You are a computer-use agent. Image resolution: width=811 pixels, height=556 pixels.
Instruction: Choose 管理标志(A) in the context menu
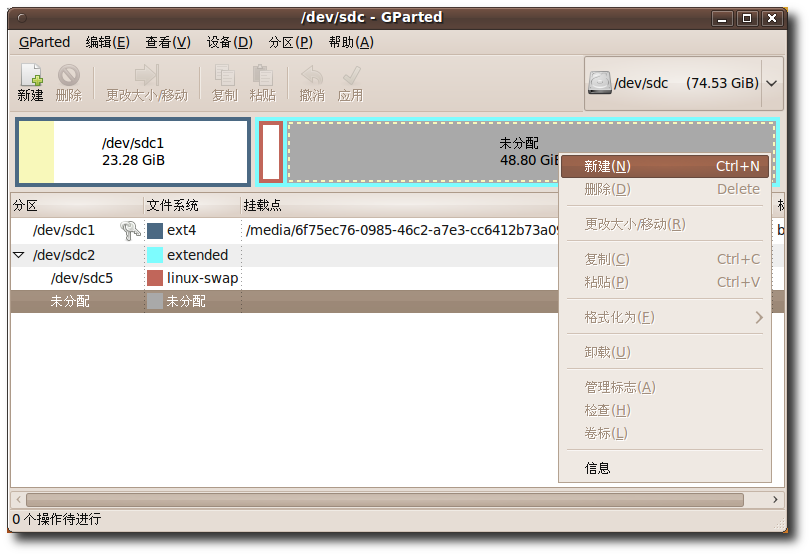[665, 387]
